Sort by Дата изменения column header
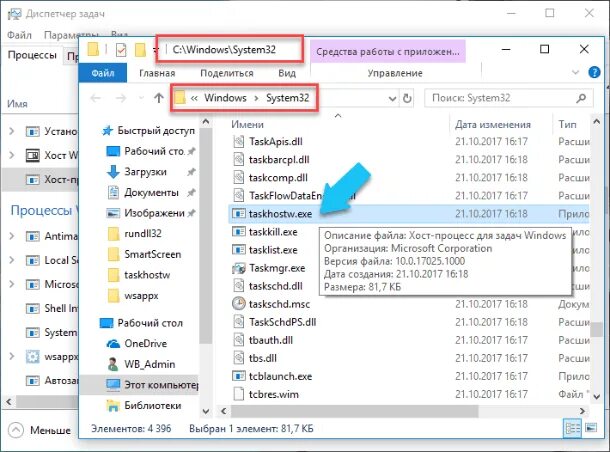The width and height of the screenshot is (610, 452). click(493, 124)
